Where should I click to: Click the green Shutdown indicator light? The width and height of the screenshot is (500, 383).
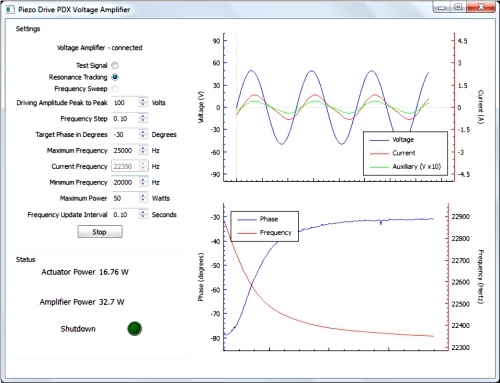[134, 328]
